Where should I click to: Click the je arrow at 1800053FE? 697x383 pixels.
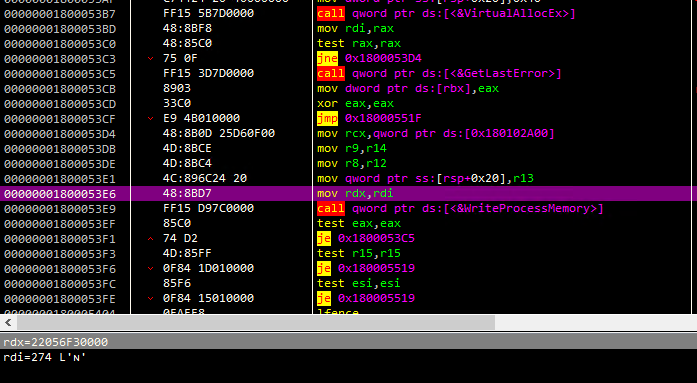150,298
